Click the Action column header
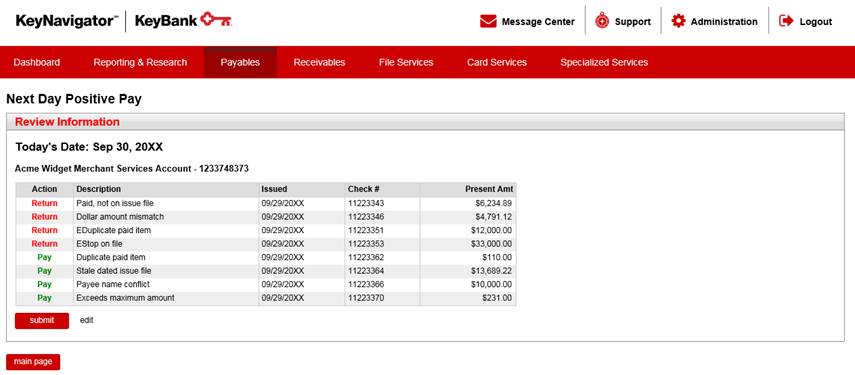 point(44,189)
